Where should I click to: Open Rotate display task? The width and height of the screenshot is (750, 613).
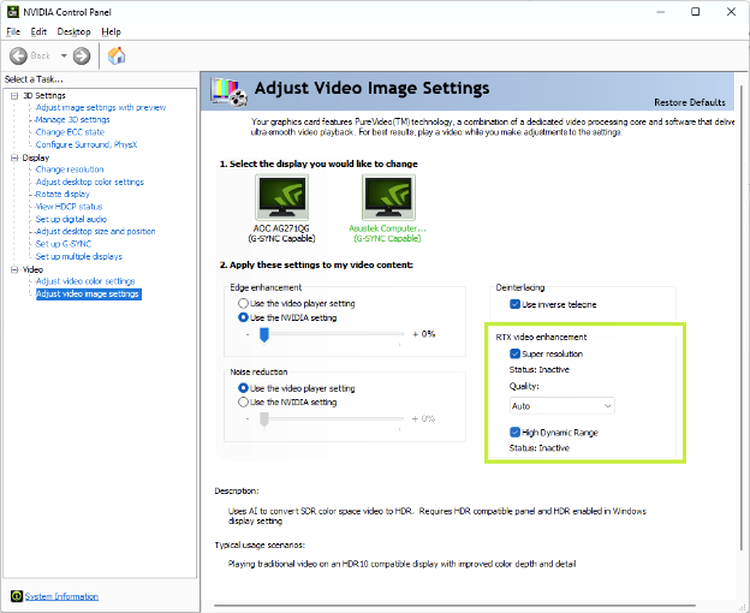[x=63, y=194]
